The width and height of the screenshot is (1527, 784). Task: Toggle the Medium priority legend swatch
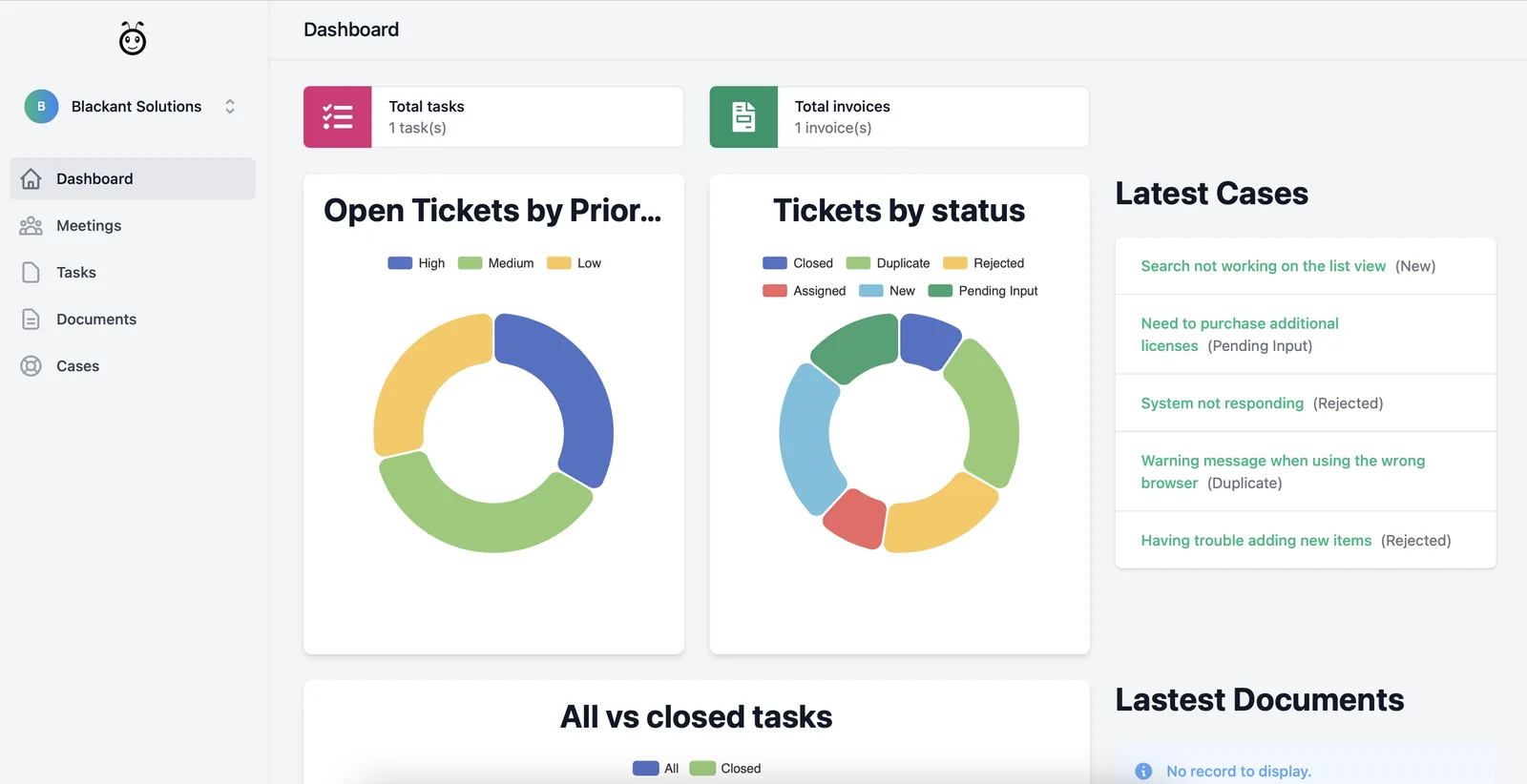tap(470, 263)
